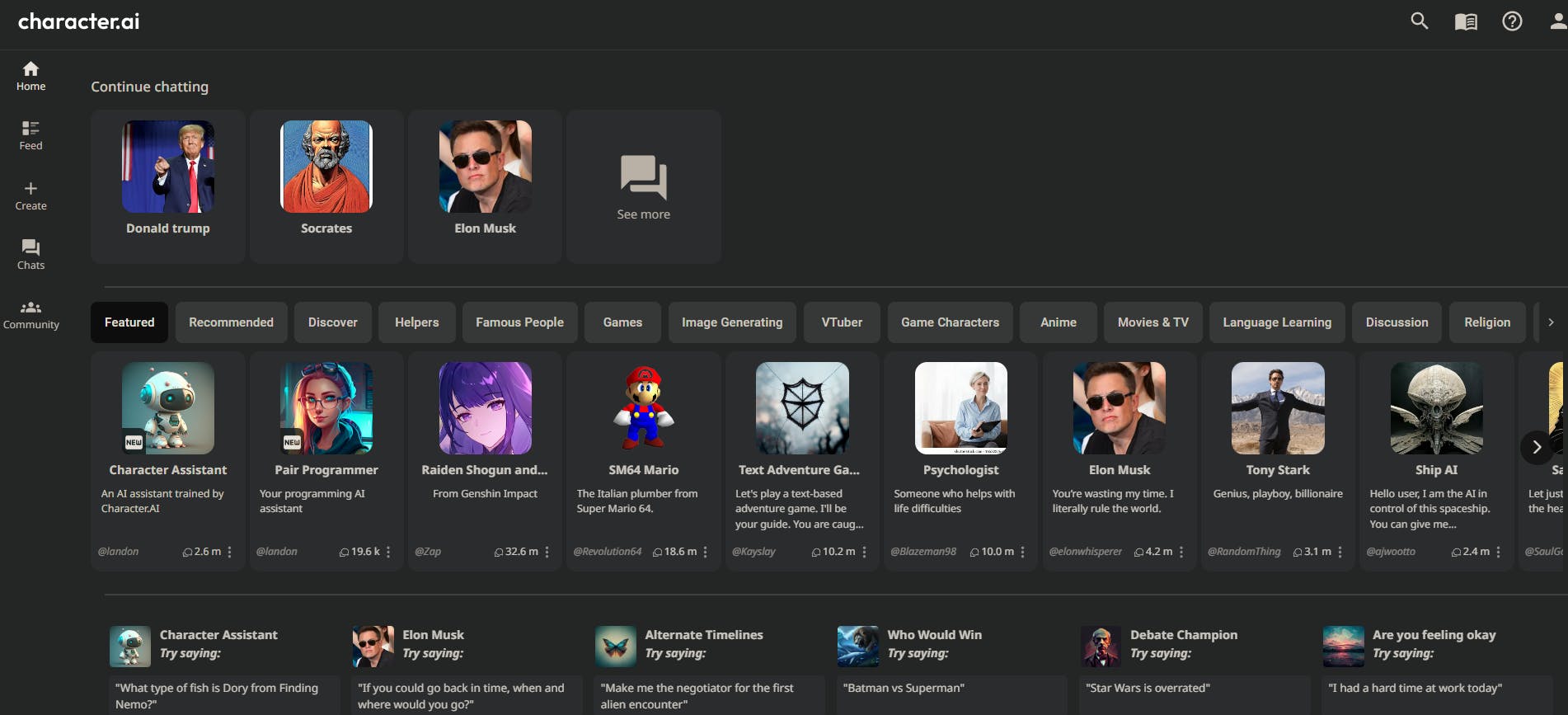Visit creator @Blazeman98 profile link
The width and height of the screenshot is (1568, 715).
click(x=923, y=552)
